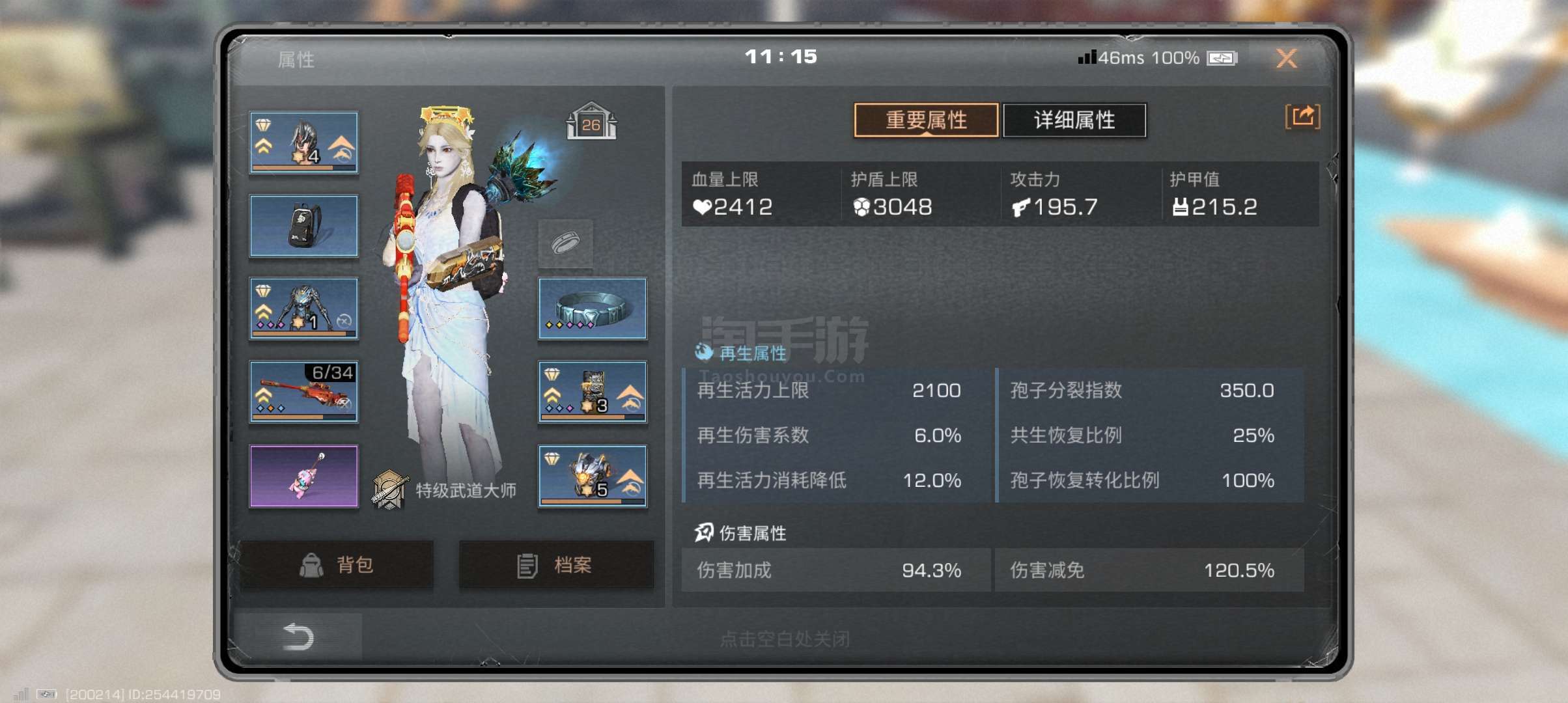Image resolution: width=1568 pixels, height=703 pixels.
Task: Select the blue ring accessory slot
Action: point(592,309)
